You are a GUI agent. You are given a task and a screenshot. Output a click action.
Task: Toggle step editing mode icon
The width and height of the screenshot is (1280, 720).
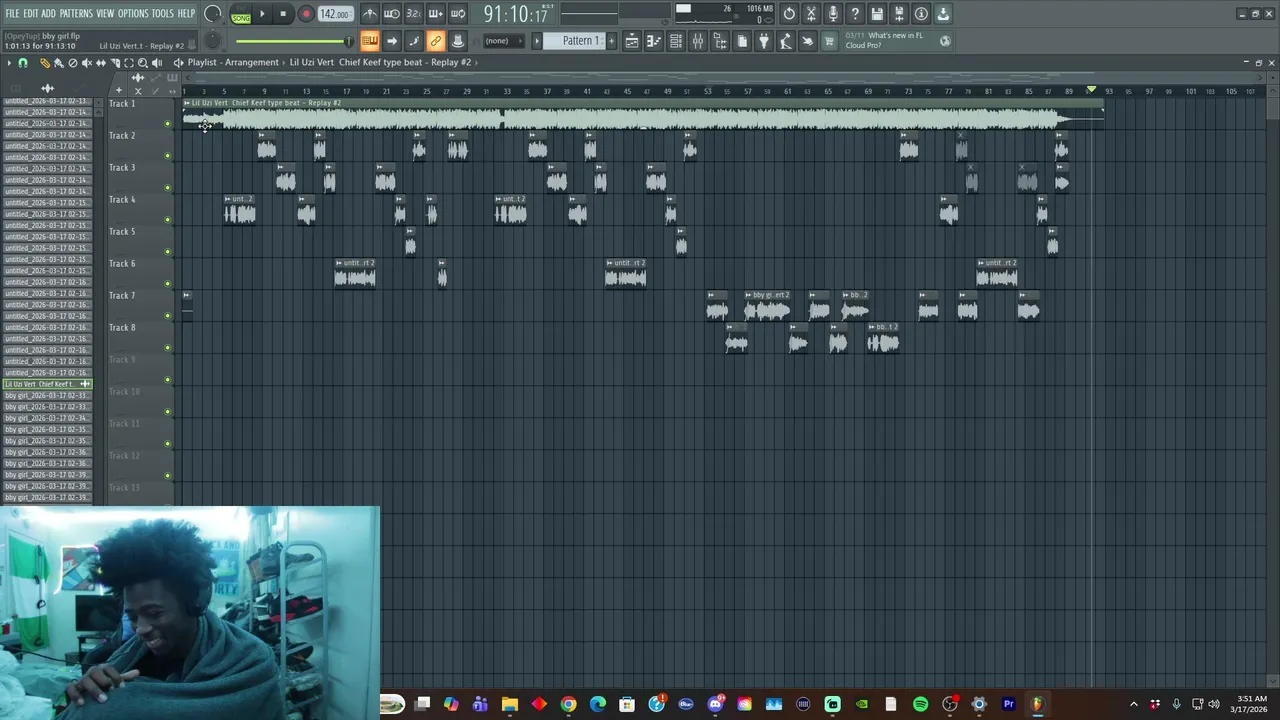(x=414, y=41)
